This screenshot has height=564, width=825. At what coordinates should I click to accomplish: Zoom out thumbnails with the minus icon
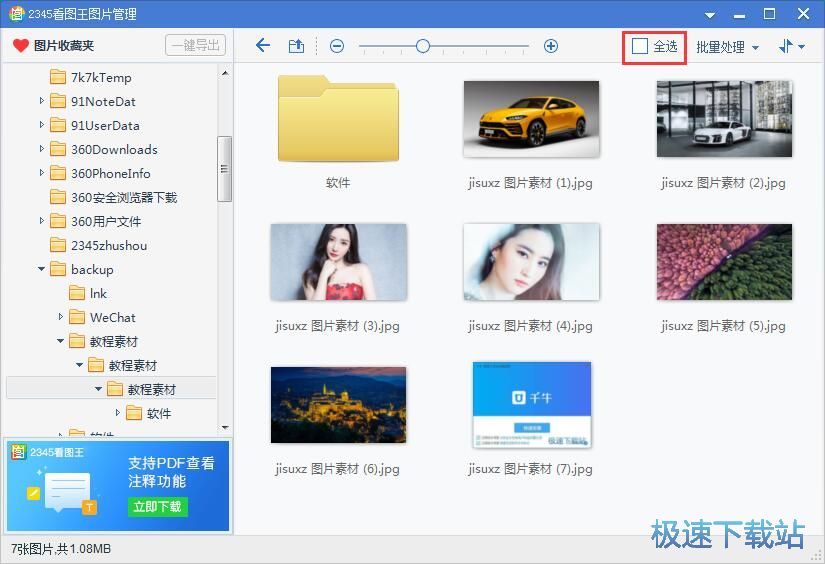point(337,46)
